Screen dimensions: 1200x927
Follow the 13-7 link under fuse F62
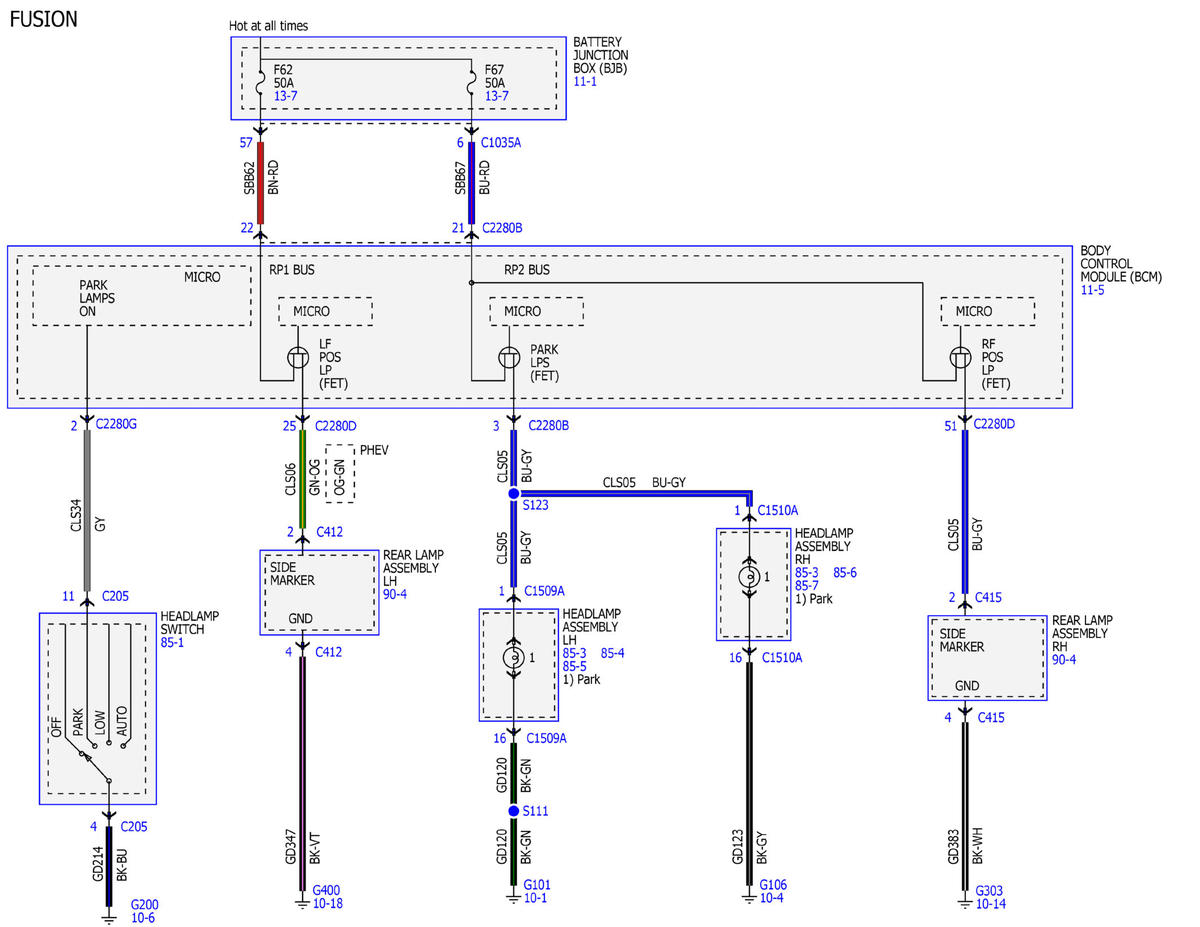[x=285, y=96]
